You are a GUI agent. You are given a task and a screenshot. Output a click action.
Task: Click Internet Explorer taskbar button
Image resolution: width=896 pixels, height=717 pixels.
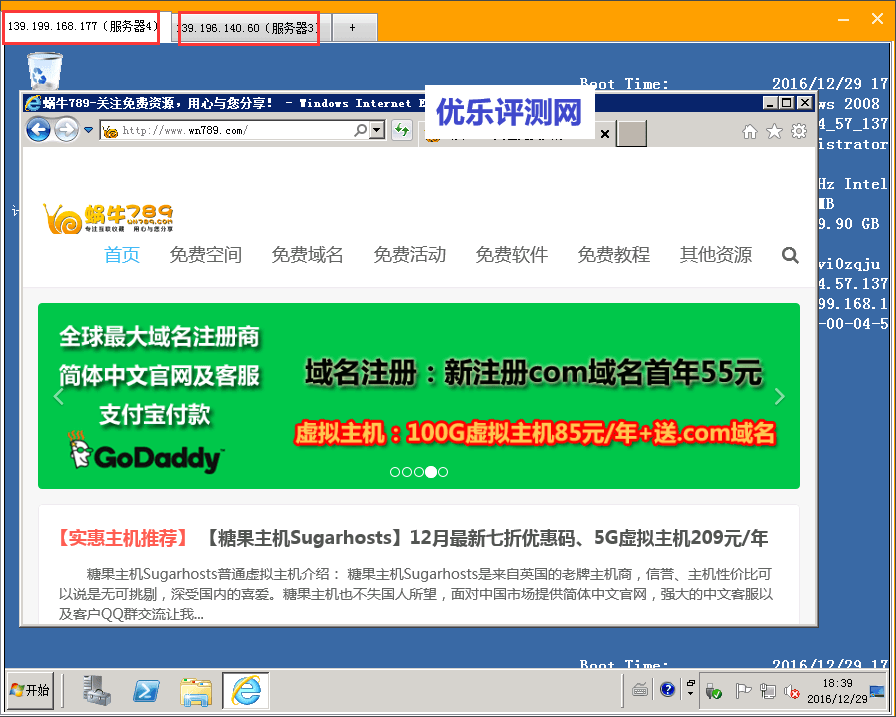pos(246,691)
